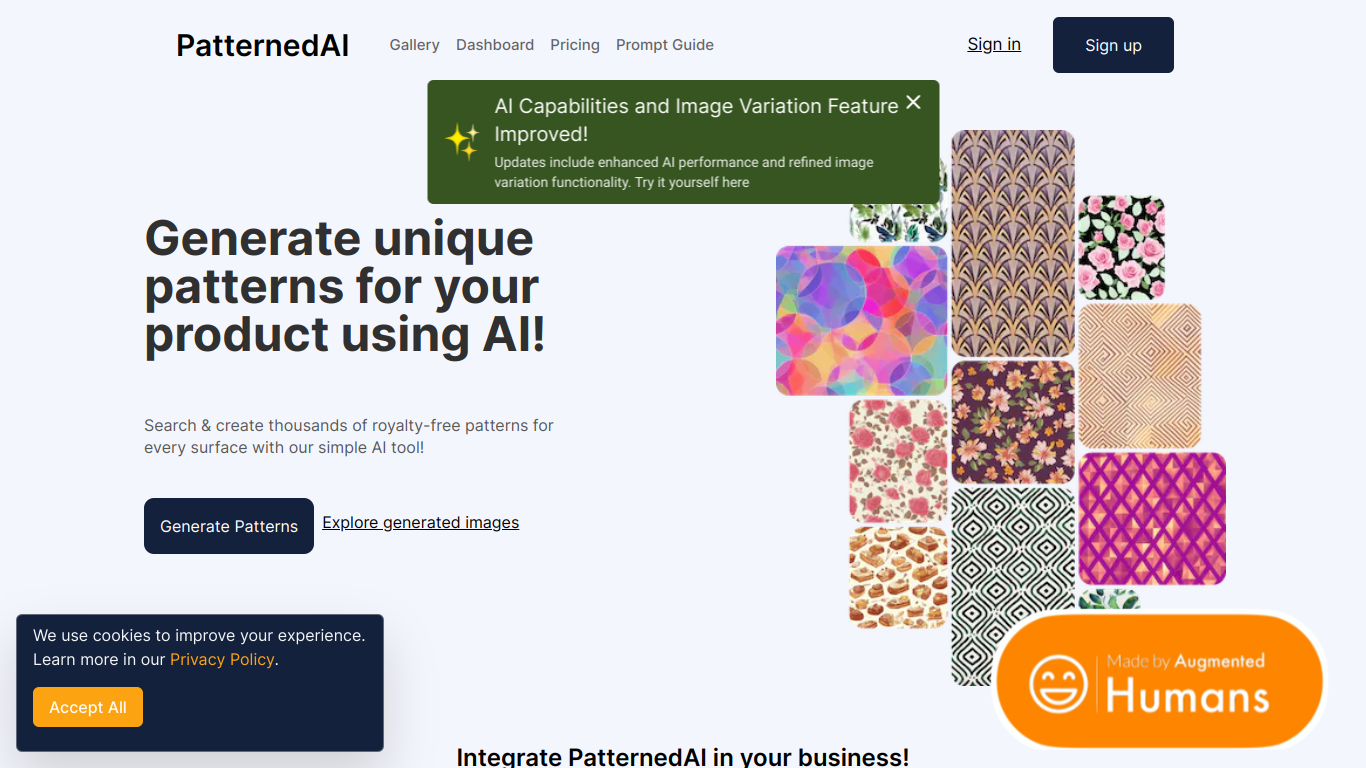Open the Pricing page

(575, 45)
